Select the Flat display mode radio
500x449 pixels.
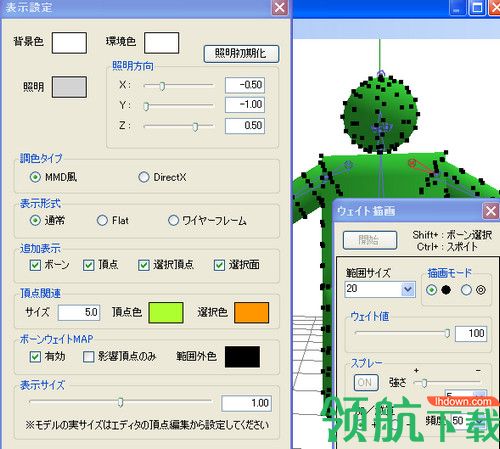point(102,220)
